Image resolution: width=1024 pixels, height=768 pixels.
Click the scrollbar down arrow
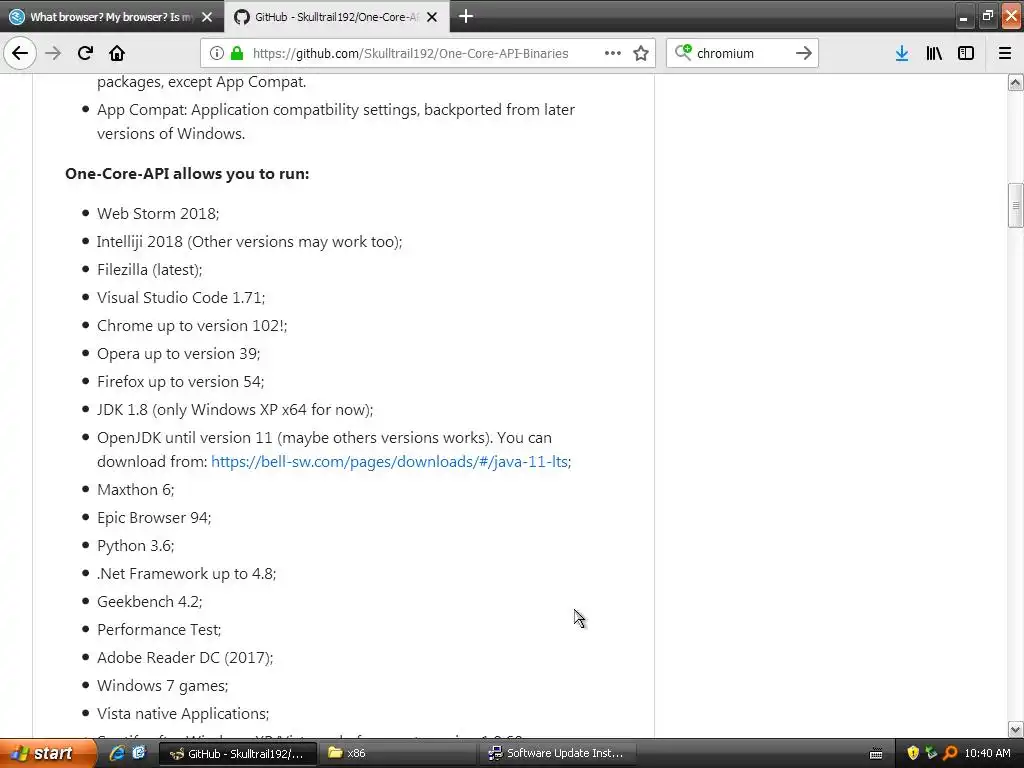pyautogui.click(x=1015, y=729)
